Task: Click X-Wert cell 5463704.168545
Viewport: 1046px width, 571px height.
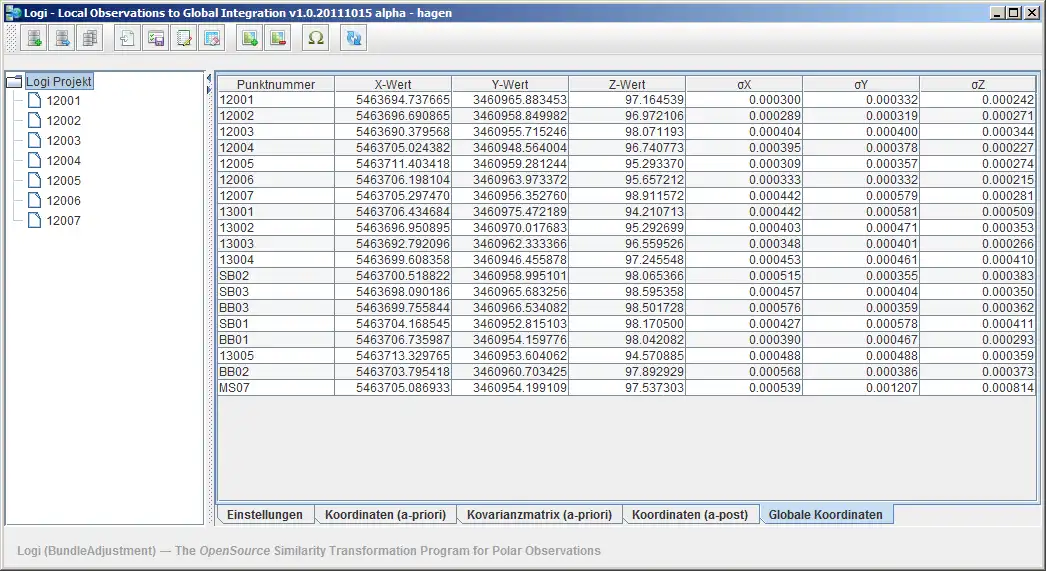Action: (393, 324)
